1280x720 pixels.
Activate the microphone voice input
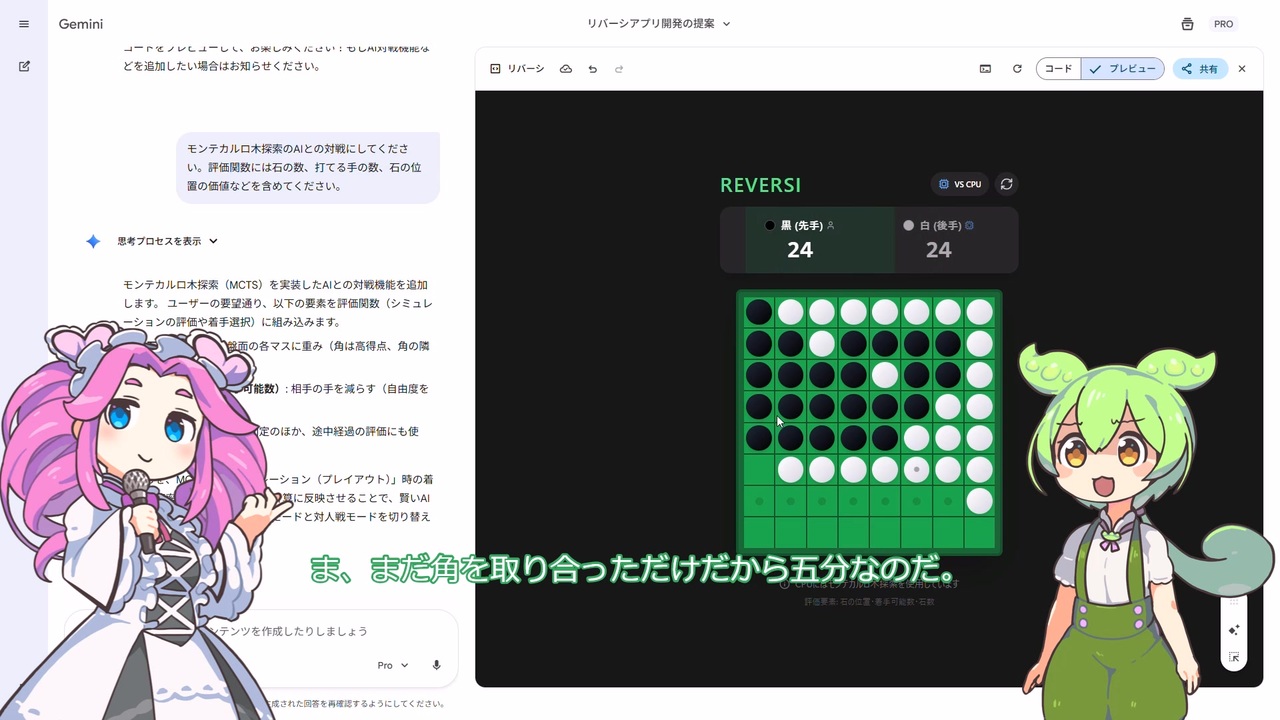click(x=437, y=665)
